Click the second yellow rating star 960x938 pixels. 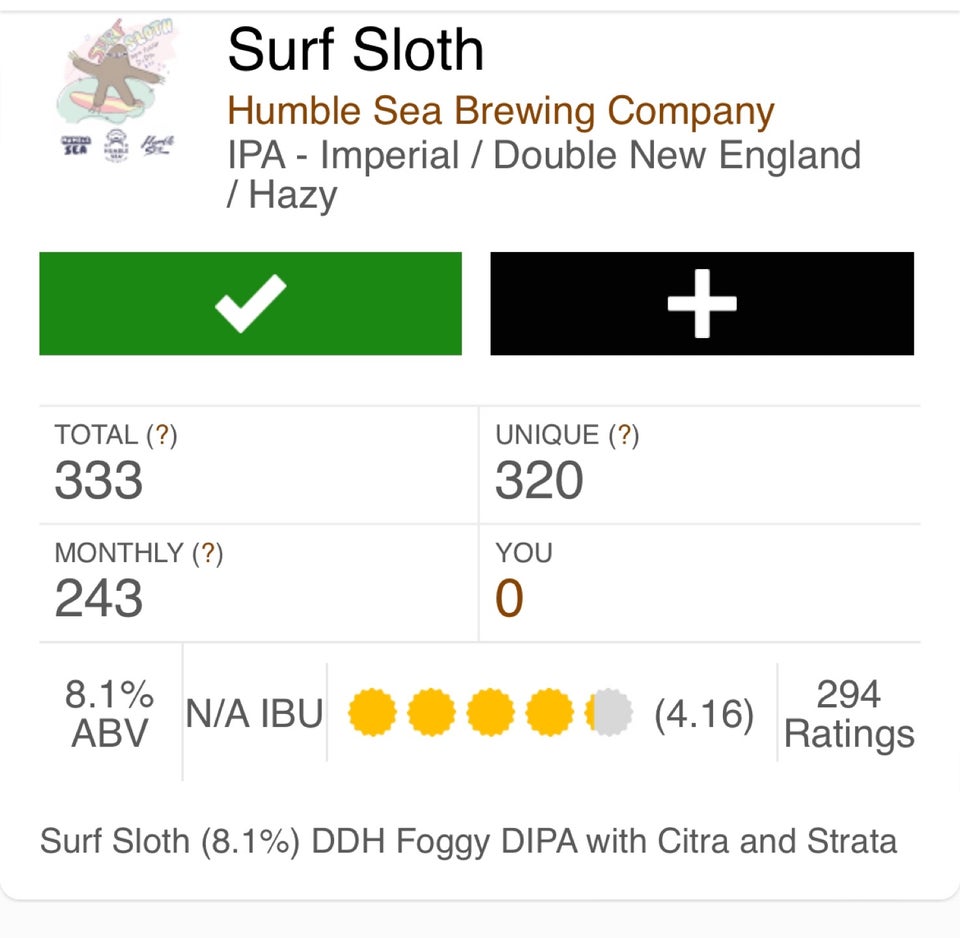click(x=432, y=713)
